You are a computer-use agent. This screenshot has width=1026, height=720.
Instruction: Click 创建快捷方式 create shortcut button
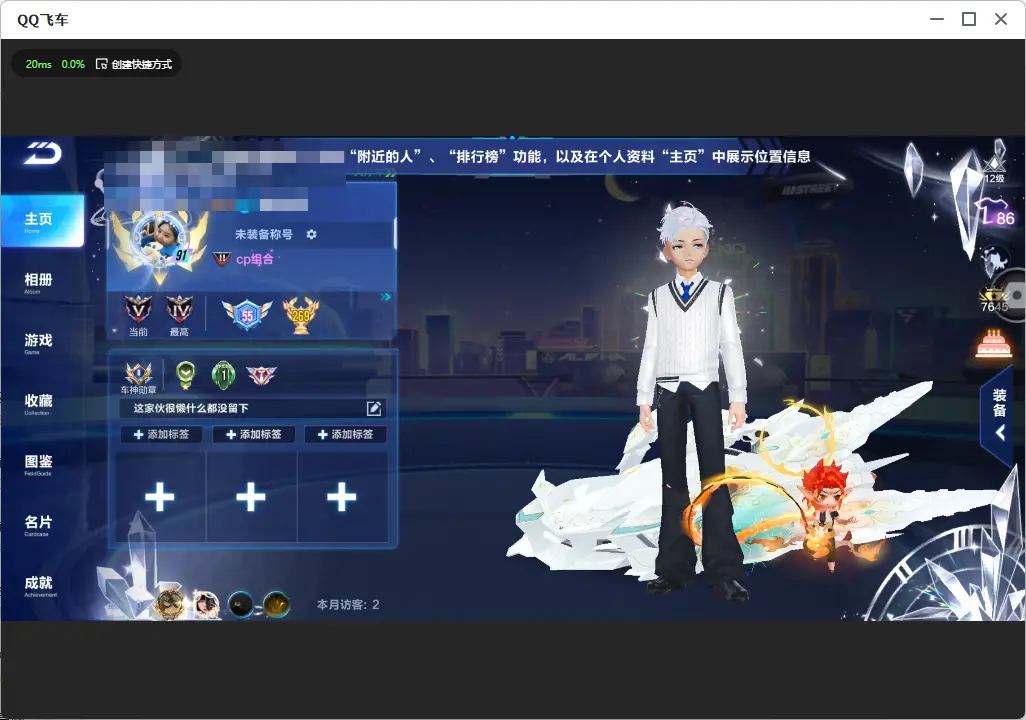click(x=134, y=64)
